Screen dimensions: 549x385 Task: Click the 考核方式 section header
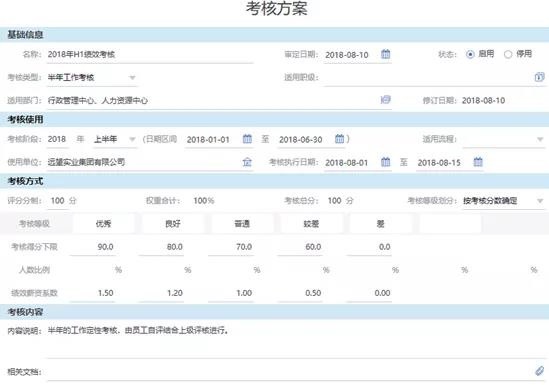274,181
